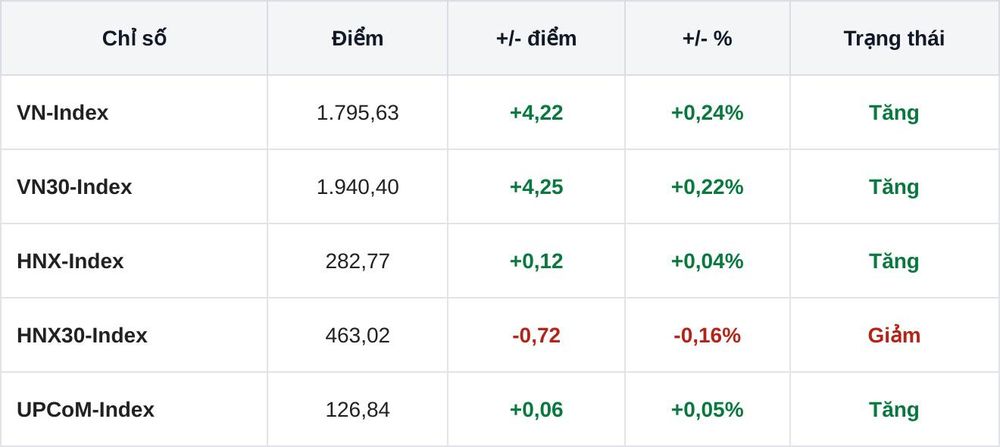Select the red Giảm status
Screen dimensions: 1000x447
coord(894,335)
